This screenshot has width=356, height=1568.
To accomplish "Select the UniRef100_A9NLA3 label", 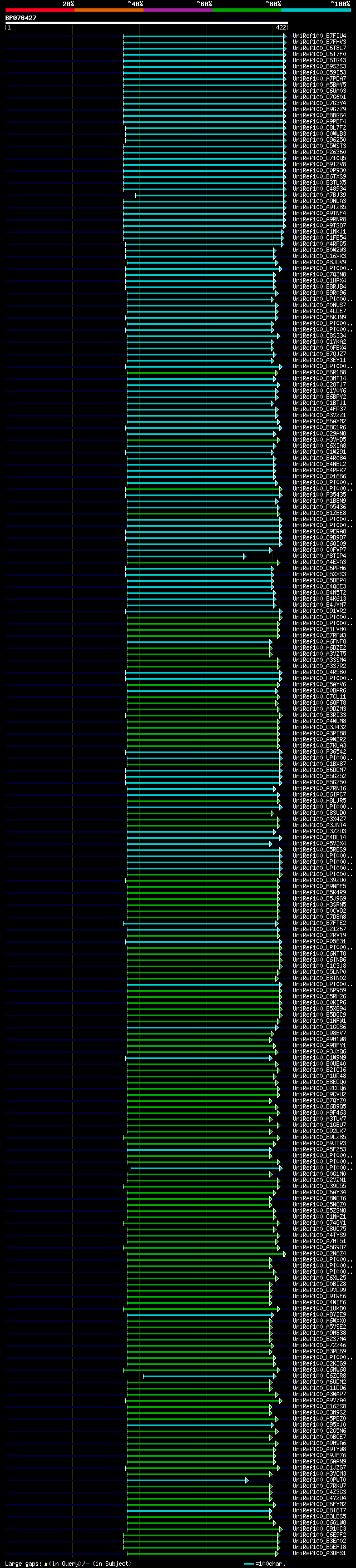I will tap(319, 201).
